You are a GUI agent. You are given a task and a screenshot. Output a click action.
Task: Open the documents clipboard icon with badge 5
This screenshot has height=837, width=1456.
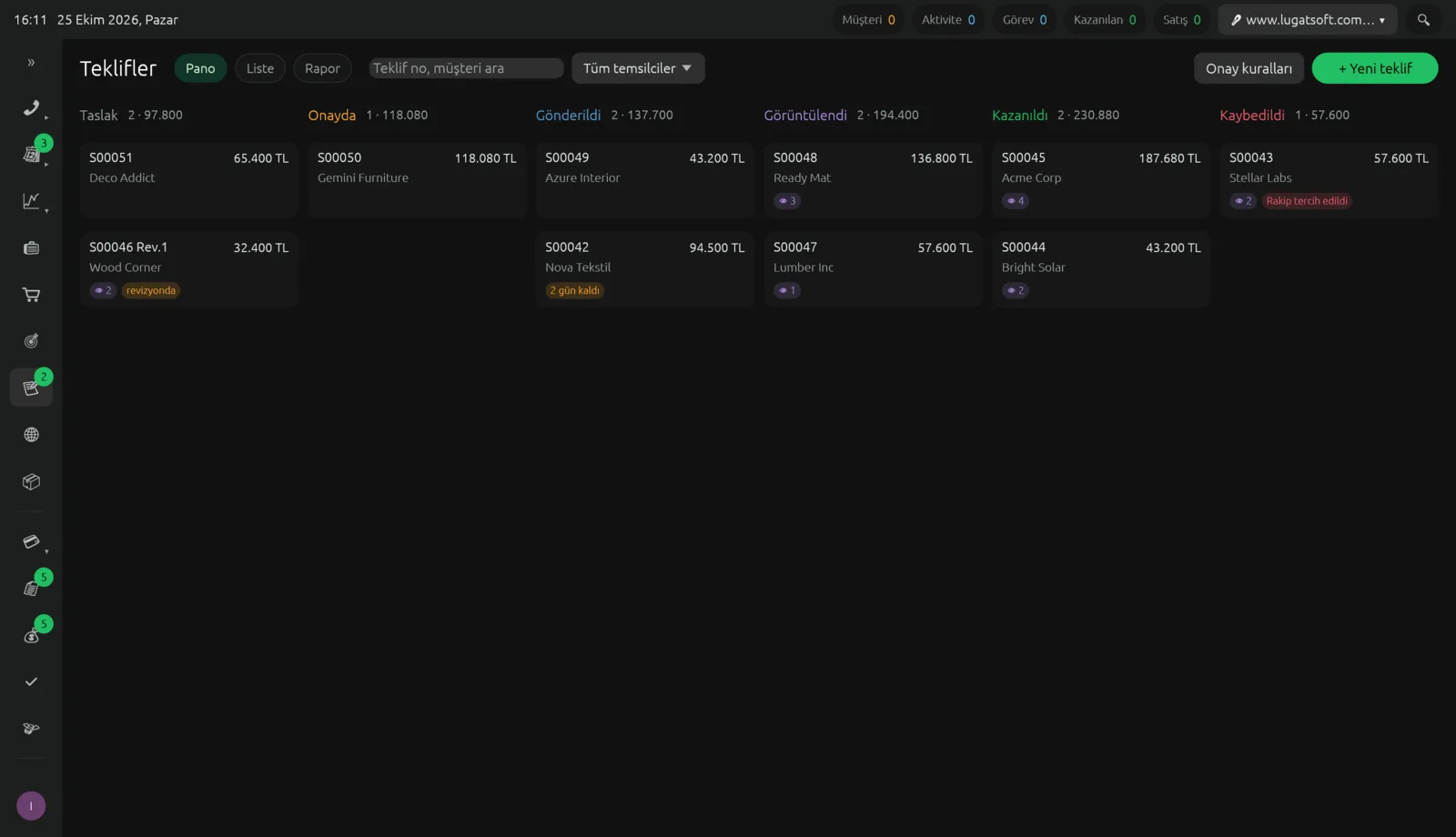click(31, 589)
